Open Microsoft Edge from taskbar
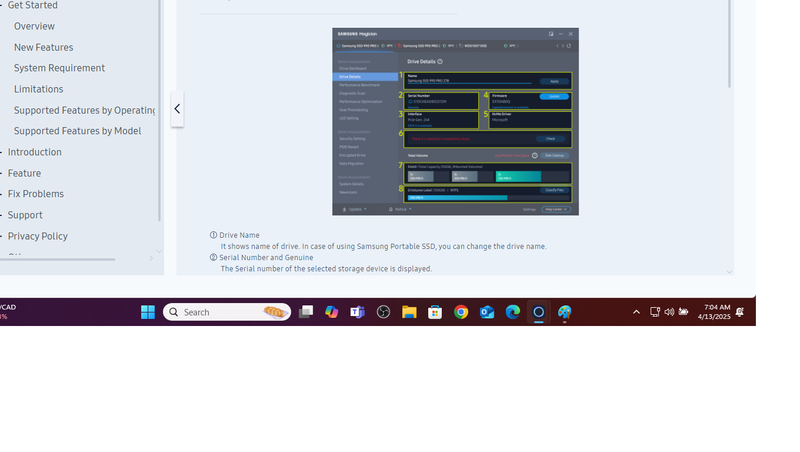This screenshot has width=800, height=452. [513, 312]
